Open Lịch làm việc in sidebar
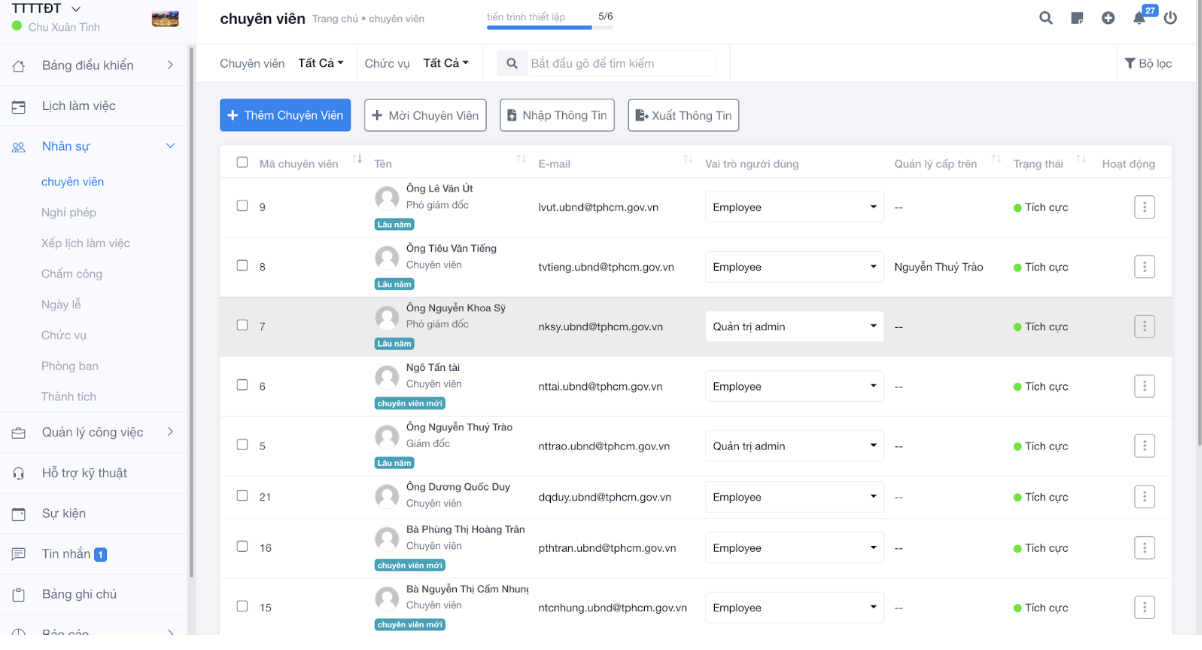Image resolution: width=1202 pixels, height=650 pixels. point(78,106)
